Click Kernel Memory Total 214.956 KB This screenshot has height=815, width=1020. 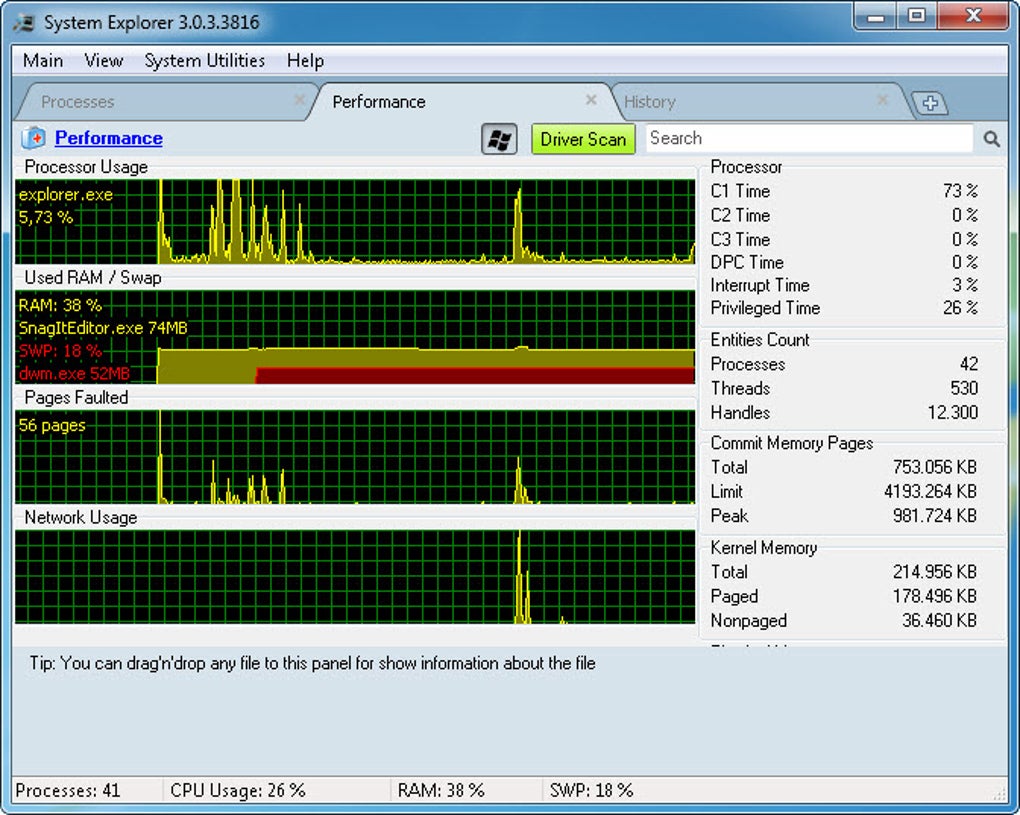coord(935,572)
